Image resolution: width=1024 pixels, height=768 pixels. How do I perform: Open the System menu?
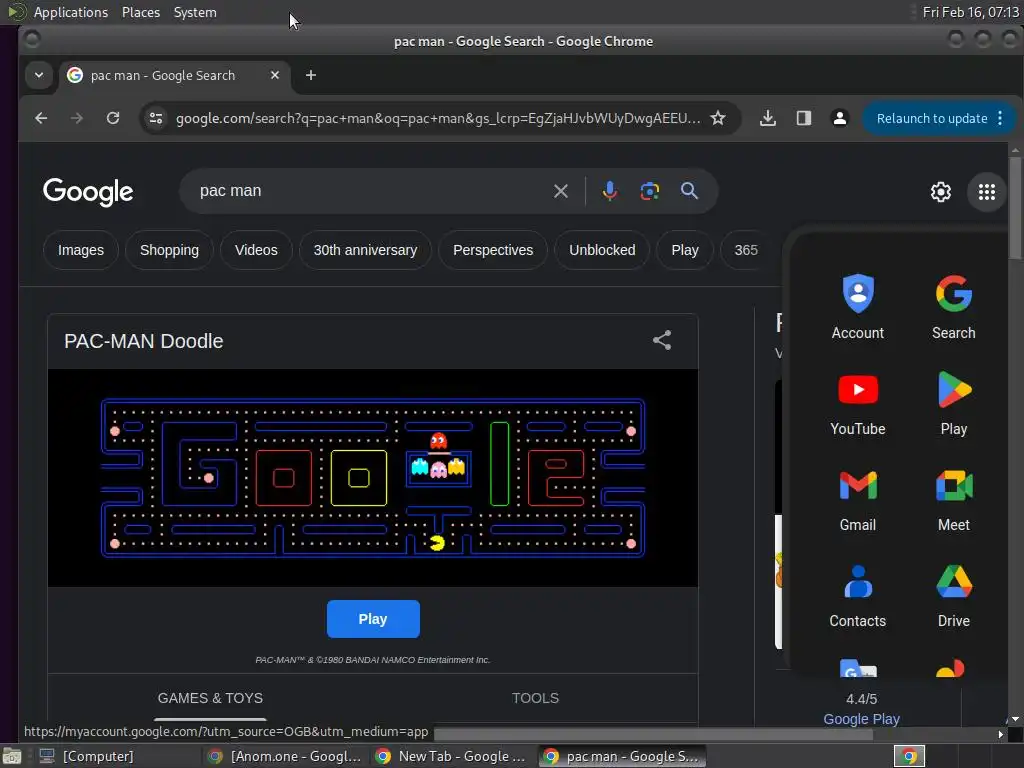(x=195, y=12)
